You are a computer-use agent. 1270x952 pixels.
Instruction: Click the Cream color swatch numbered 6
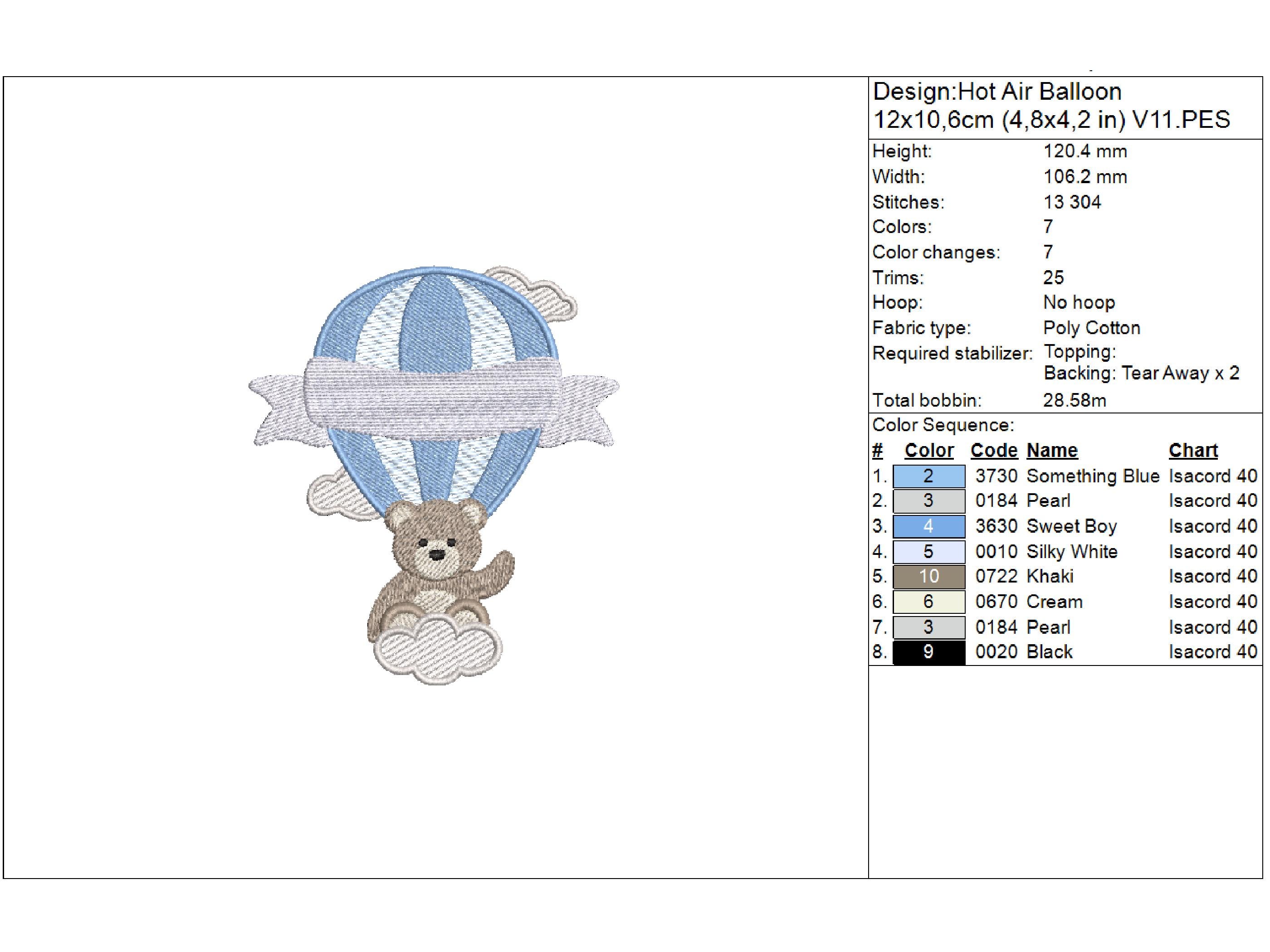928,602
